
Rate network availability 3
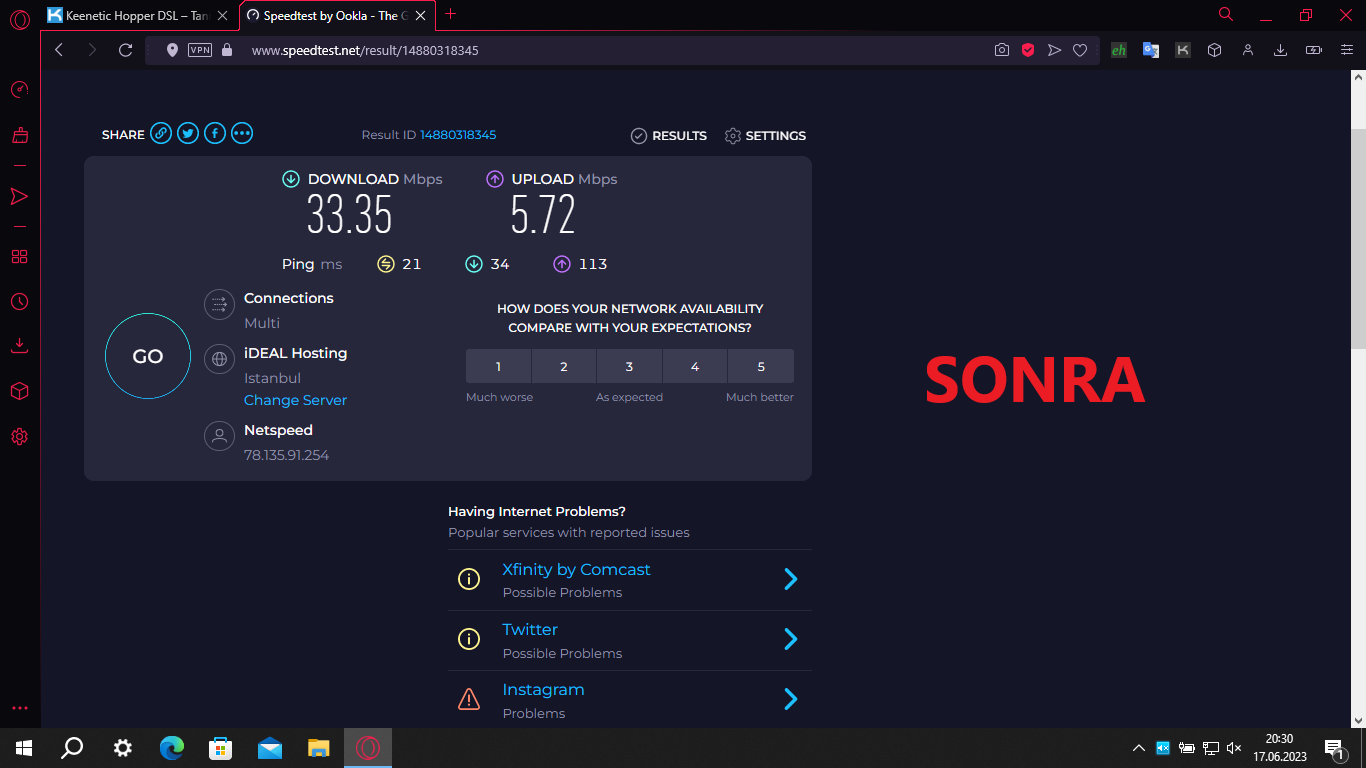629,366
